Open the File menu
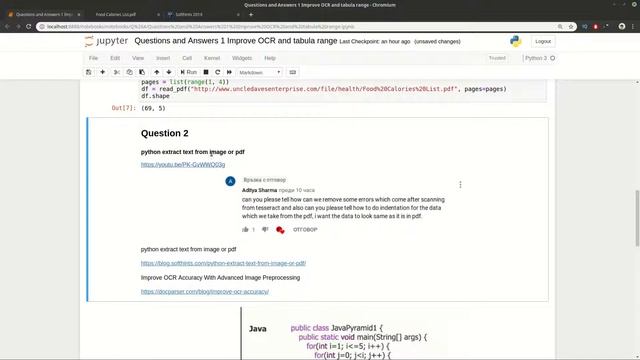 (x=93, y=58)
